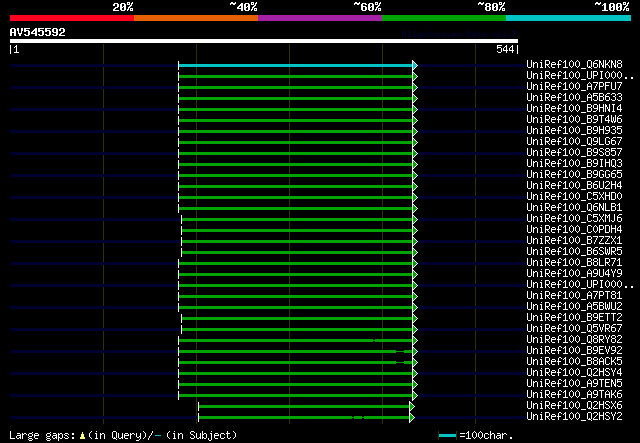Click the UniRef100_Q8RY82 label
This screenshot has width=640, height=443.
coord(574,340)
